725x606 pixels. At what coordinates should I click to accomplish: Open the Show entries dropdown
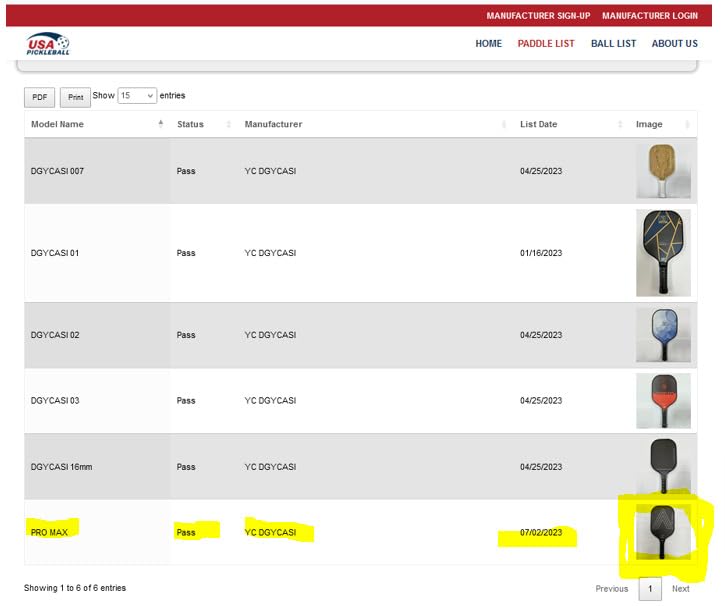pos(137,96)
